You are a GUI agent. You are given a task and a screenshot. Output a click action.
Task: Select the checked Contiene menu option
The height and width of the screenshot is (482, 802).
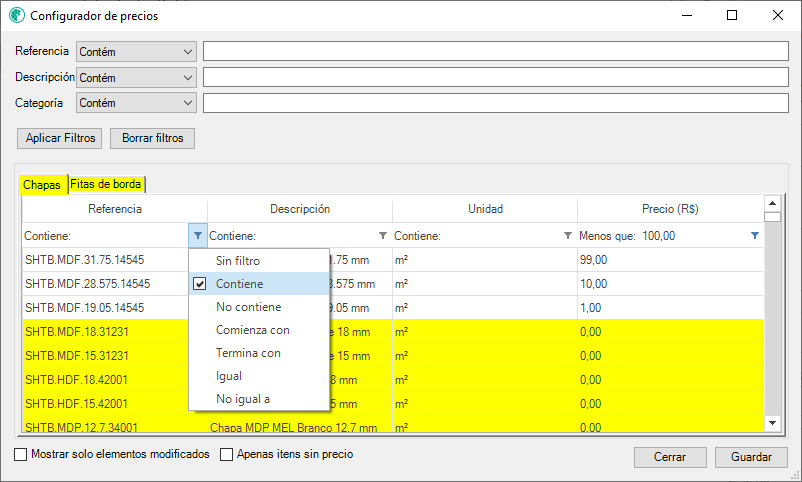(259, 284)
